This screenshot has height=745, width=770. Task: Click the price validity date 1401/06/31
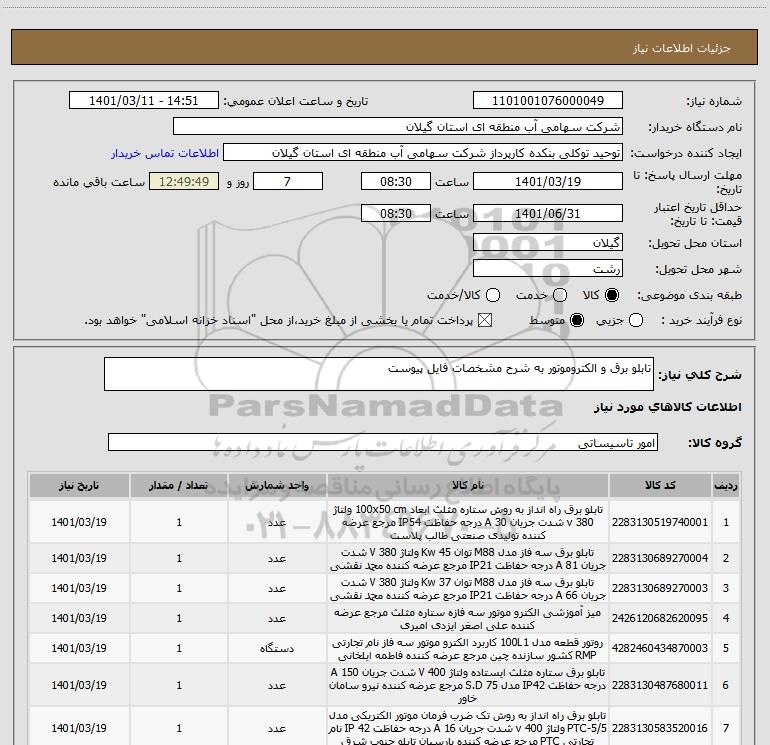pos(548,214)
